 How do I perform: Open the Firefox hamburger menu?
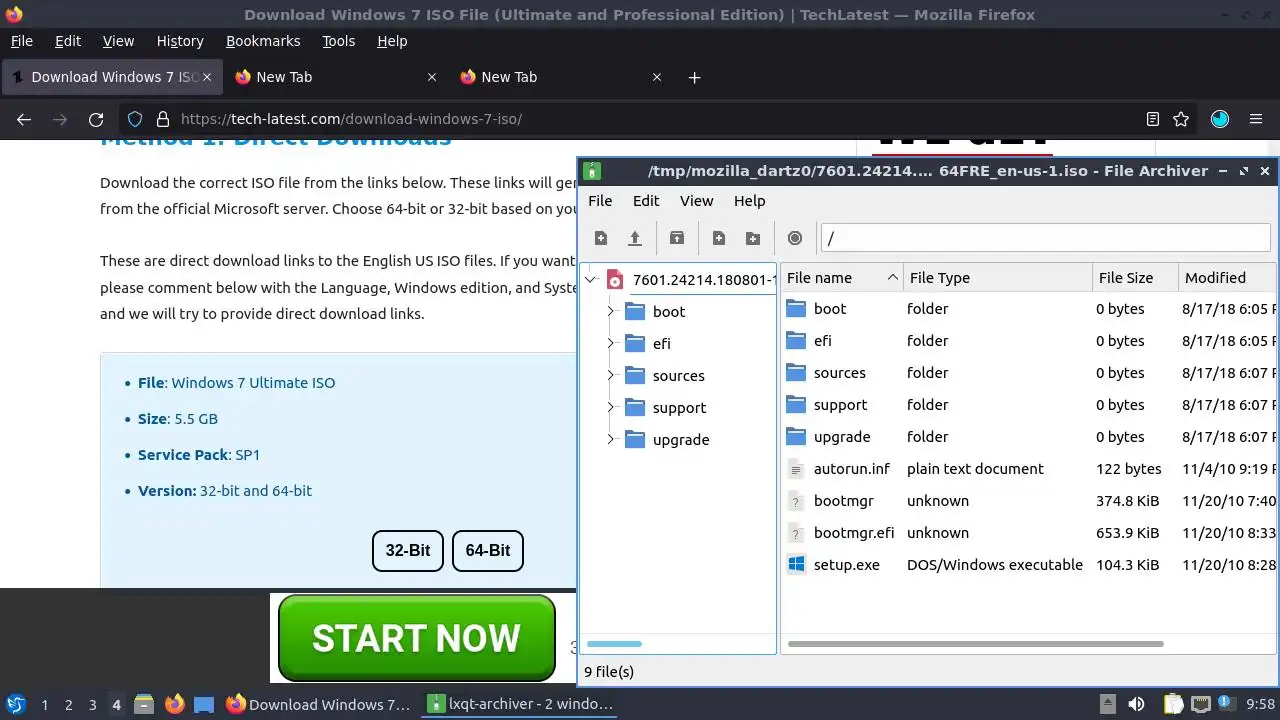click(x=1256, y=119)
